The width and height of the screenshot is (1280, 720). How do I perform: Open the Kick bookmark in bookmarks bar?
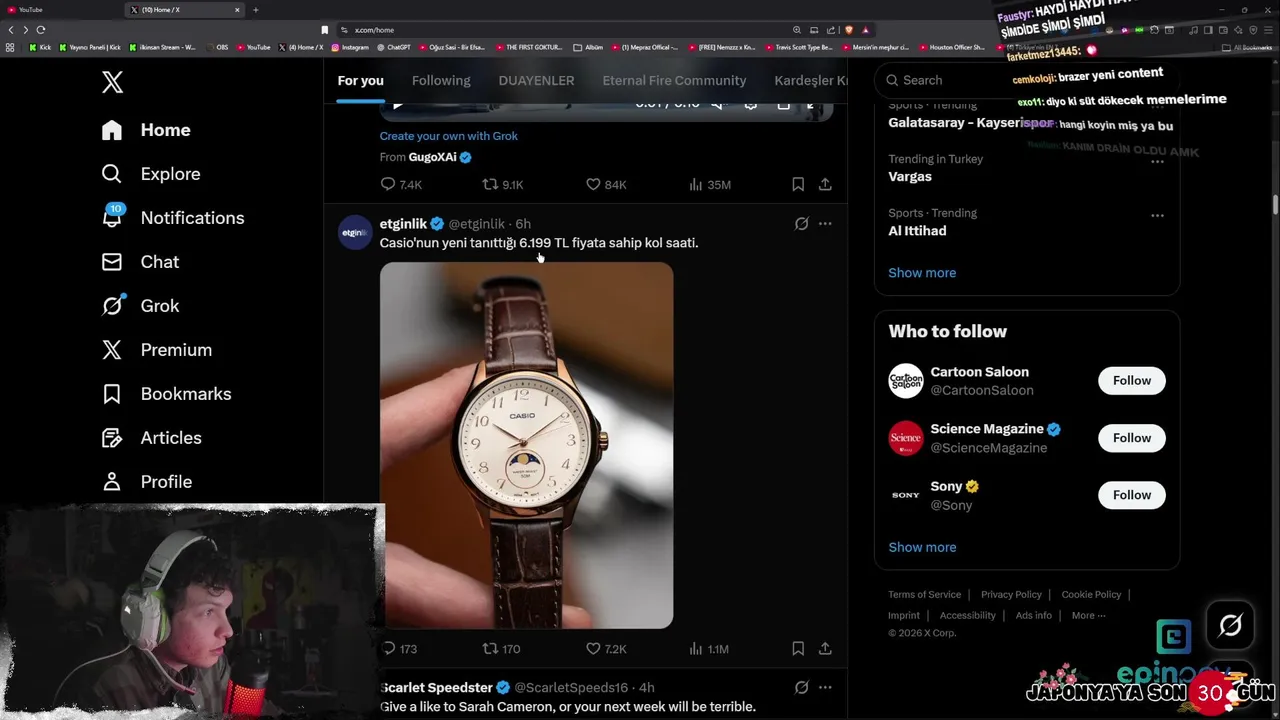40,47
